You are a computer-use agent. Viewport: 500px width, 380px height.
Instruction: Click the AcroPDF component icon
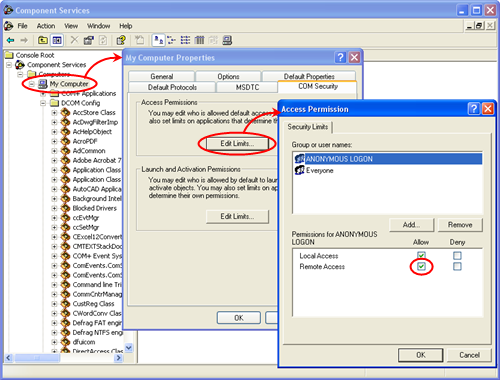tap(65, 141)
